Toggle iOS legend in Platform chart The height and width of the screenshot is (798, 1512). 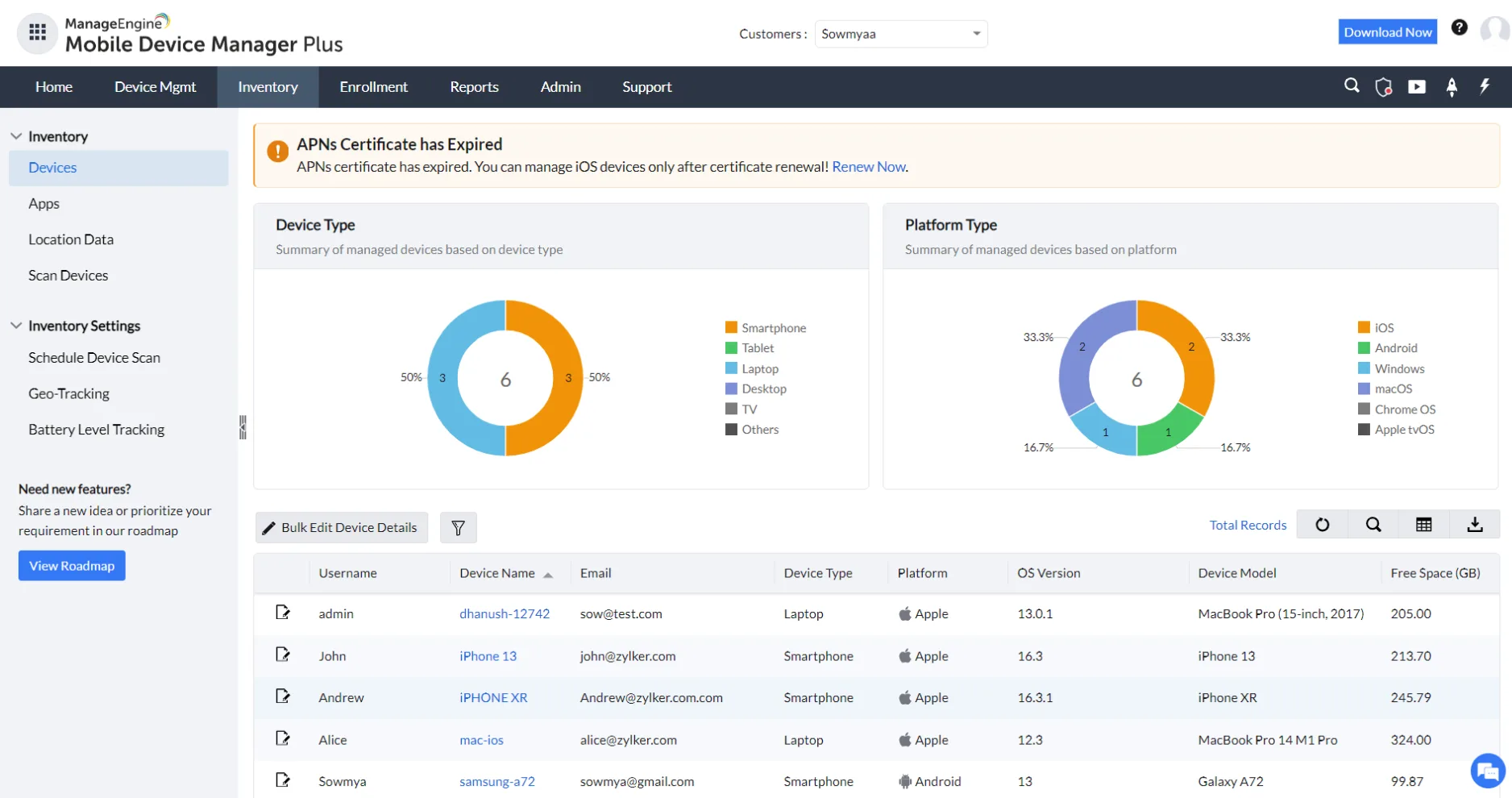coord(1376,328)
